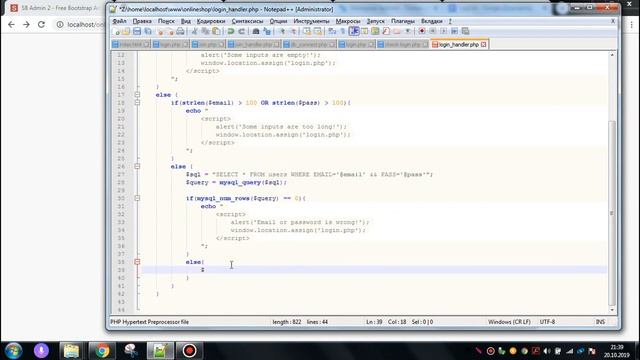Viewport: 640px width, 360px height.
Task: Open the Запуск menu
Action: (x=376, y=21)
